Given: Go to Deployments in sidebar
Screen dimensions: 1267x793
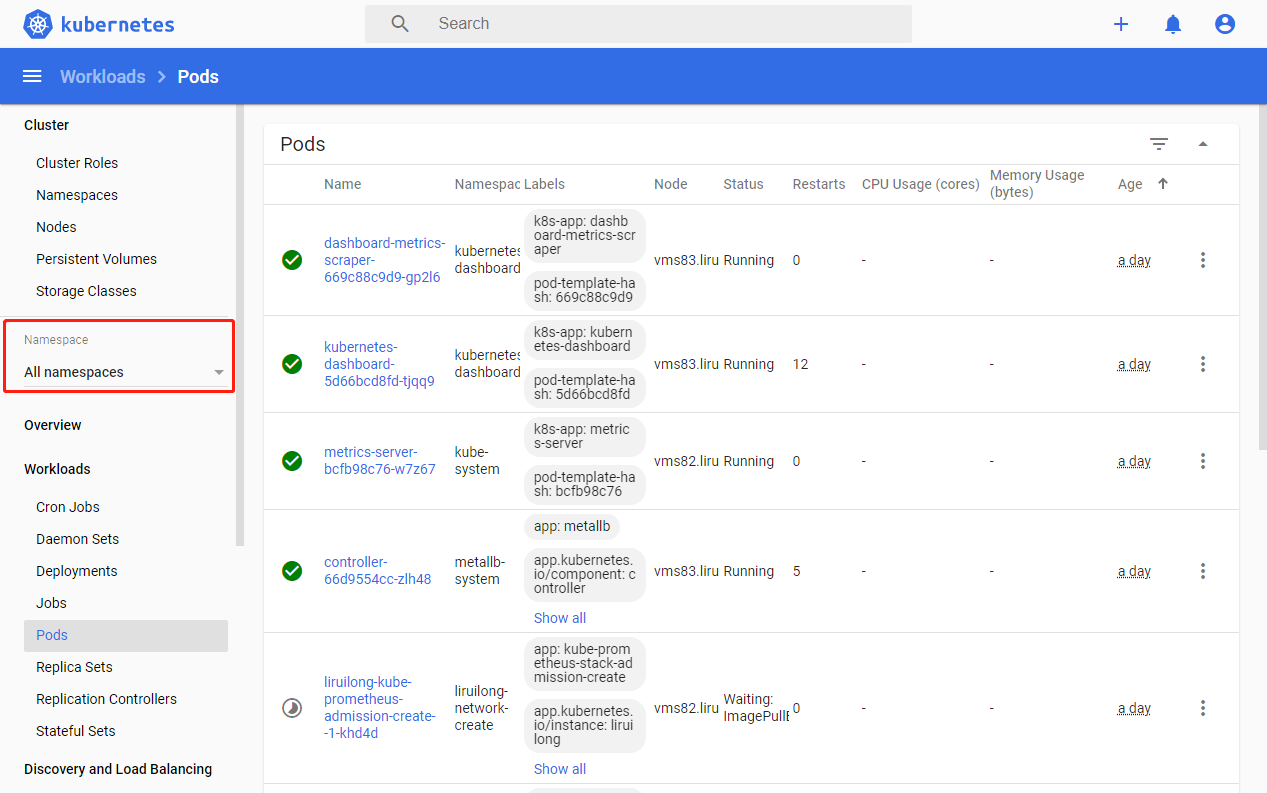Looking at the screenshot, I should click(x=77, y=571).
